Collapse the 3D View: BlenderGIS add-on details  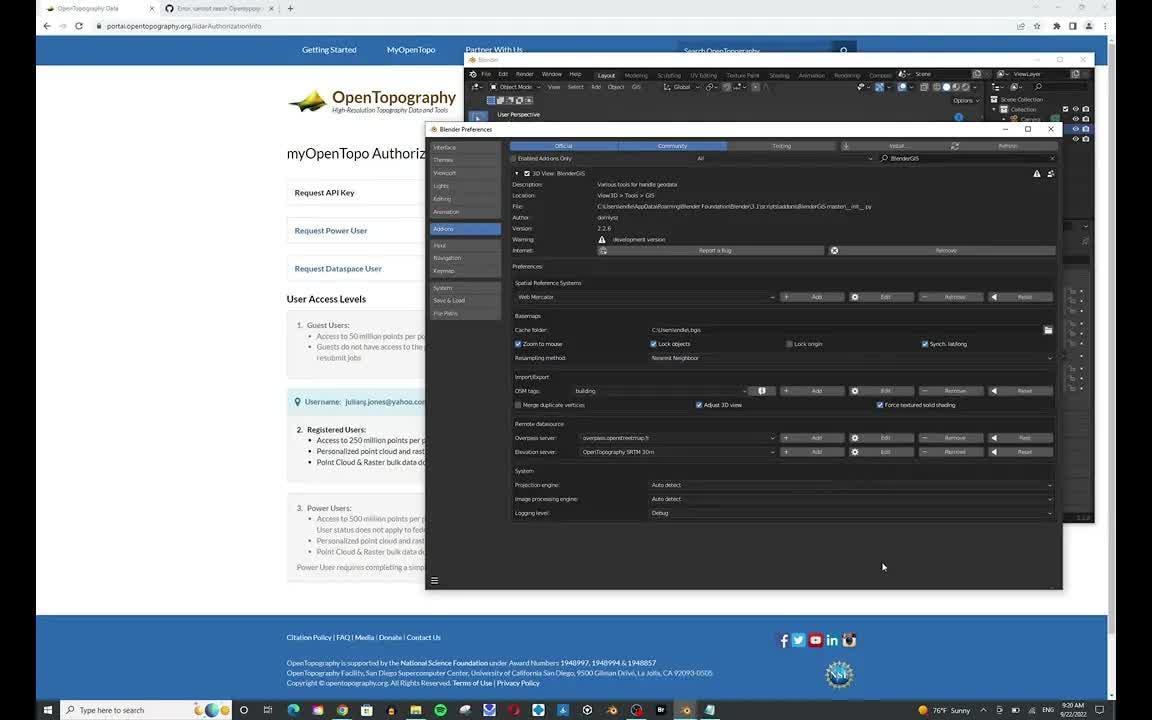(x=516, y=174)
